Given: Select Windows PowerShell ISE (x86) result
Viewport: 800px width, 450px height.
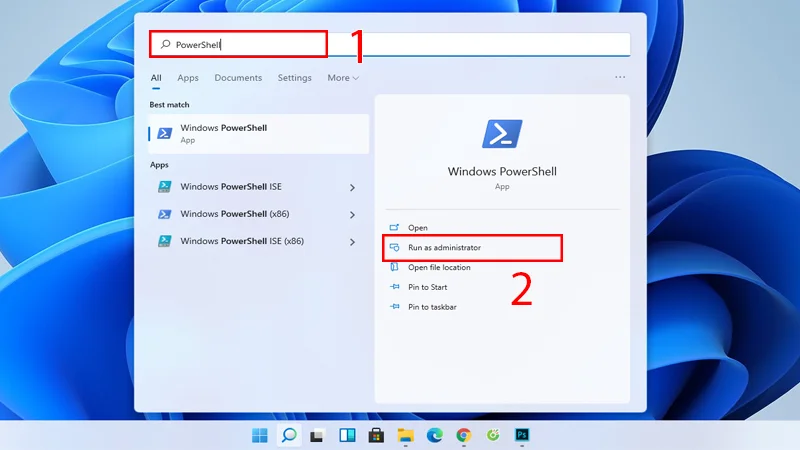Looking at the screenshot, I should coord(258,241).
